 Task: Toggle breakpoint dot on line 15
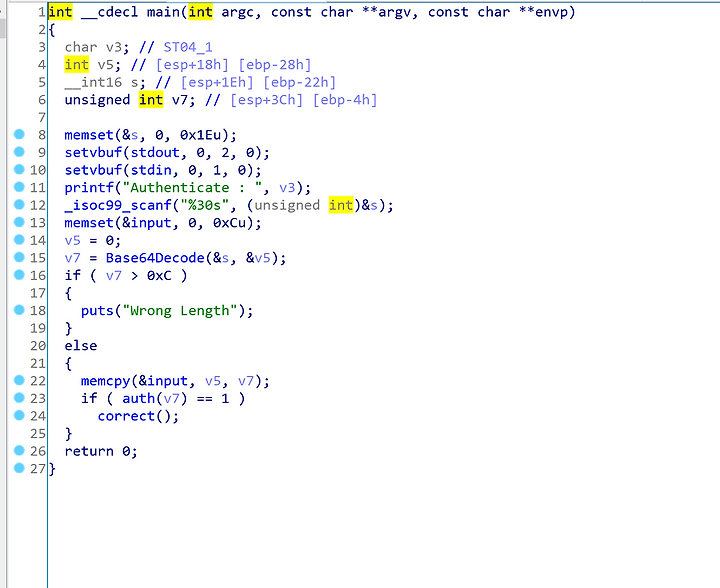[19, 257]
